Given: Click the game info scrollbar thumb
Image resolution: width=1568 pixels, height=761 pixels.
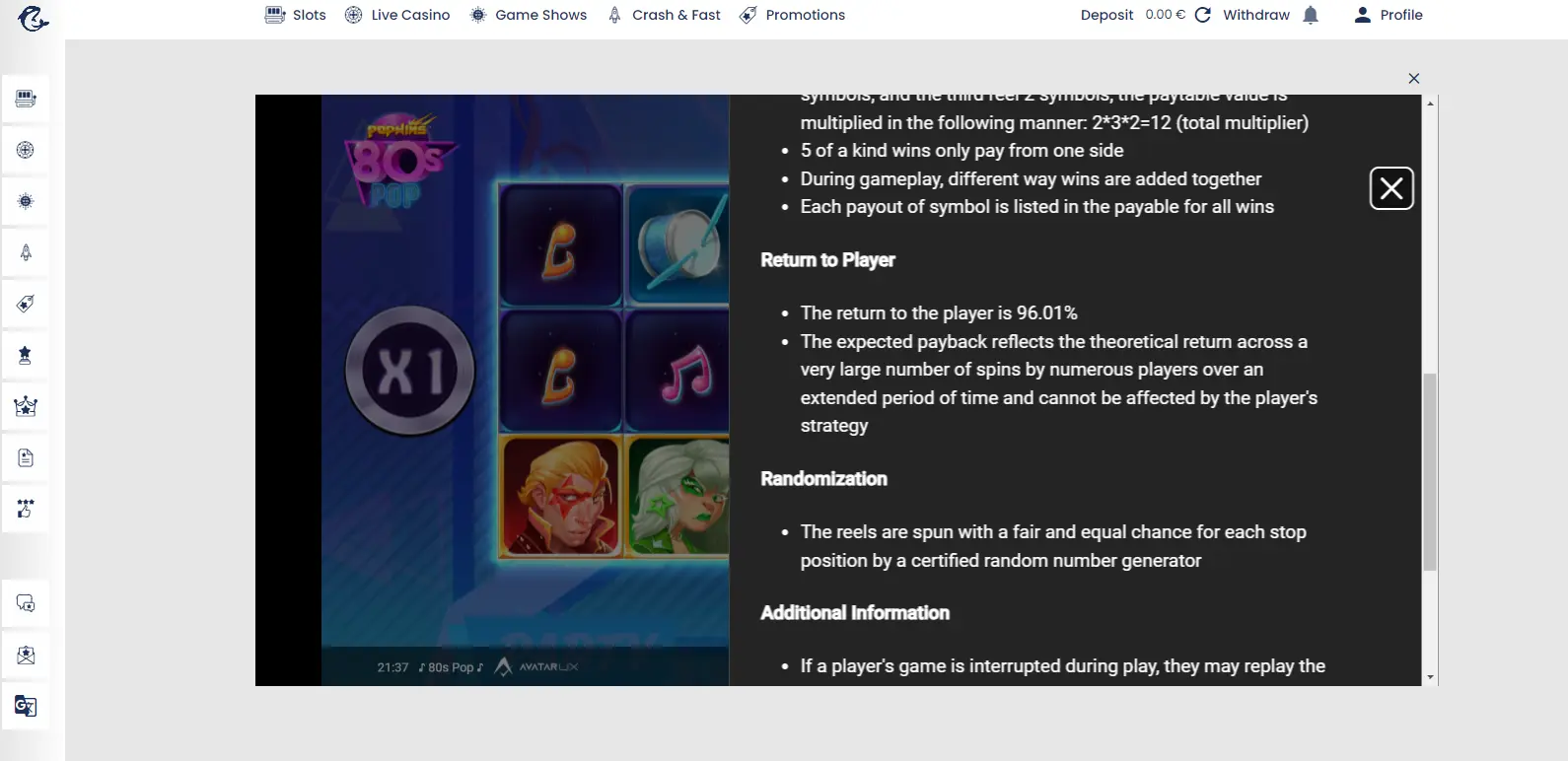Looking at the screenshot, I should tap(1430, 472).
